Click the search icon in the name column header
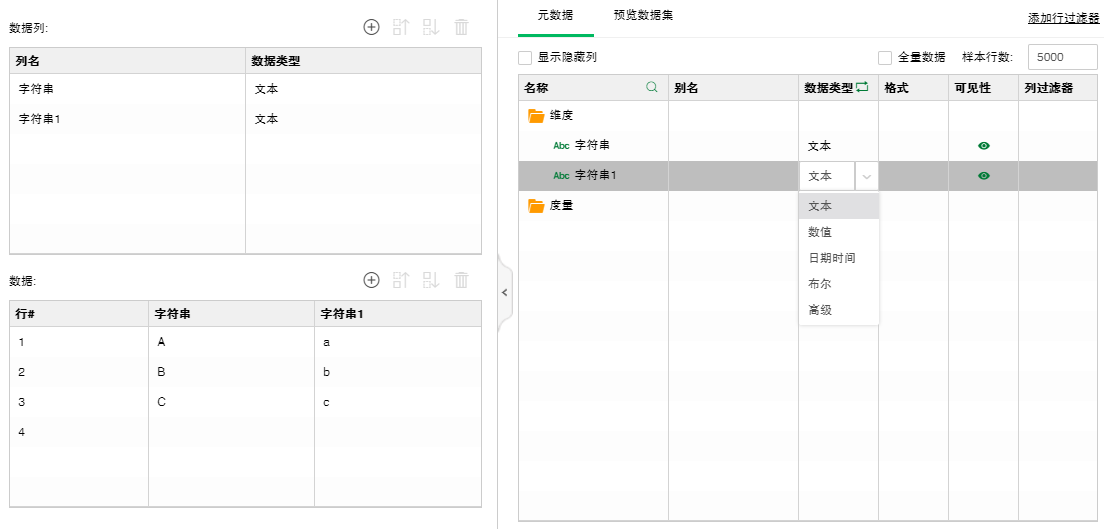This screenshot has width=1104, height=529. coord(652,88)
